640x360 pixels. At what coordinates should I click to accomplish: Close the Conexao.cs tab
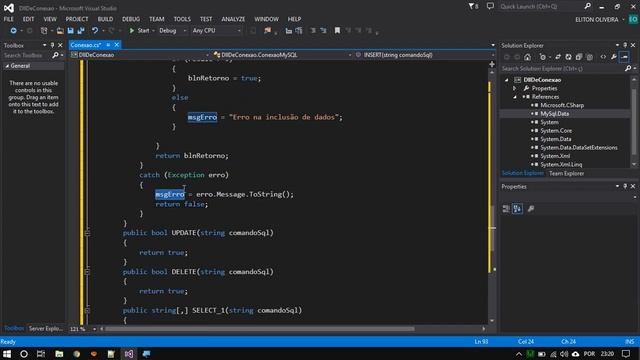[x=117, y=45]
